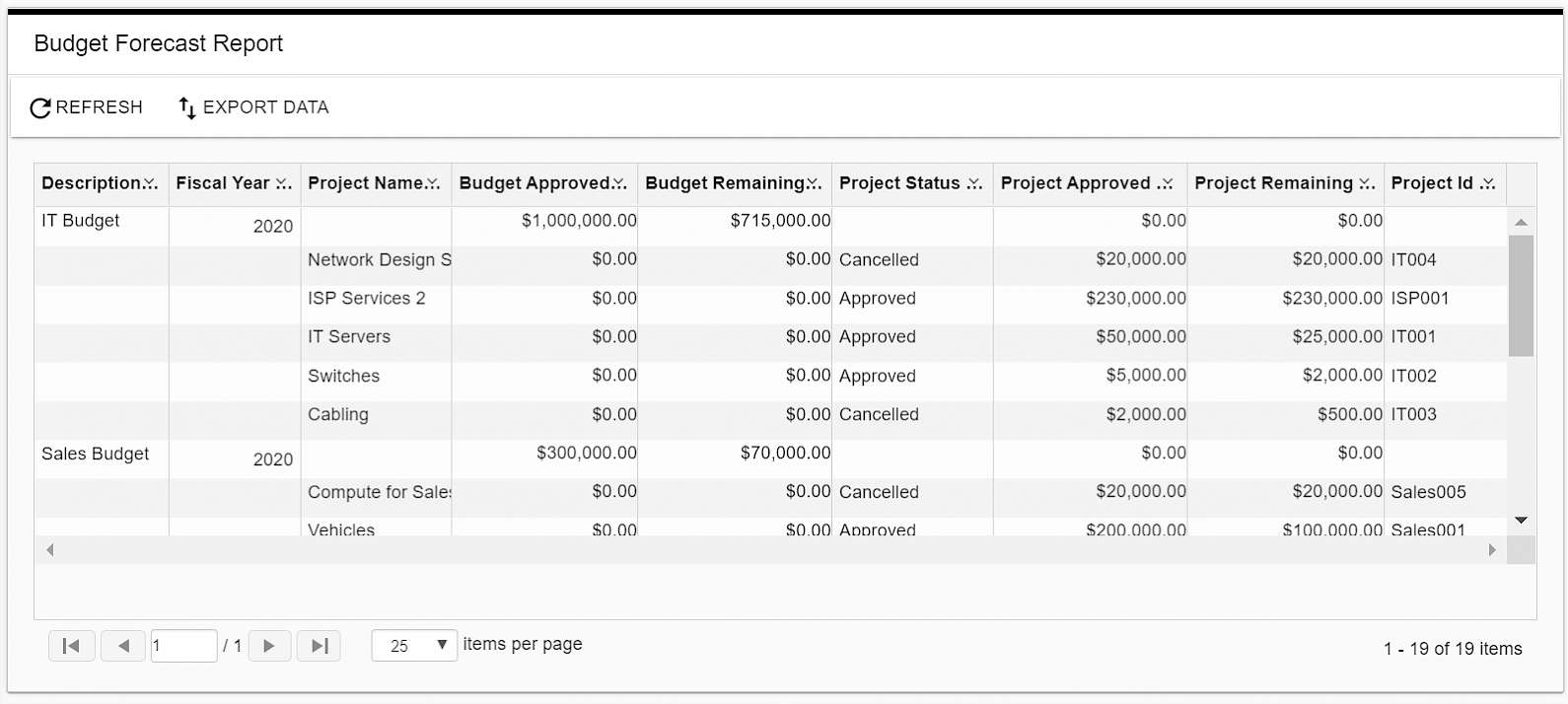Sort by clicking the Project Name header
The image size is (1568, 704).
tap(366, 183)
